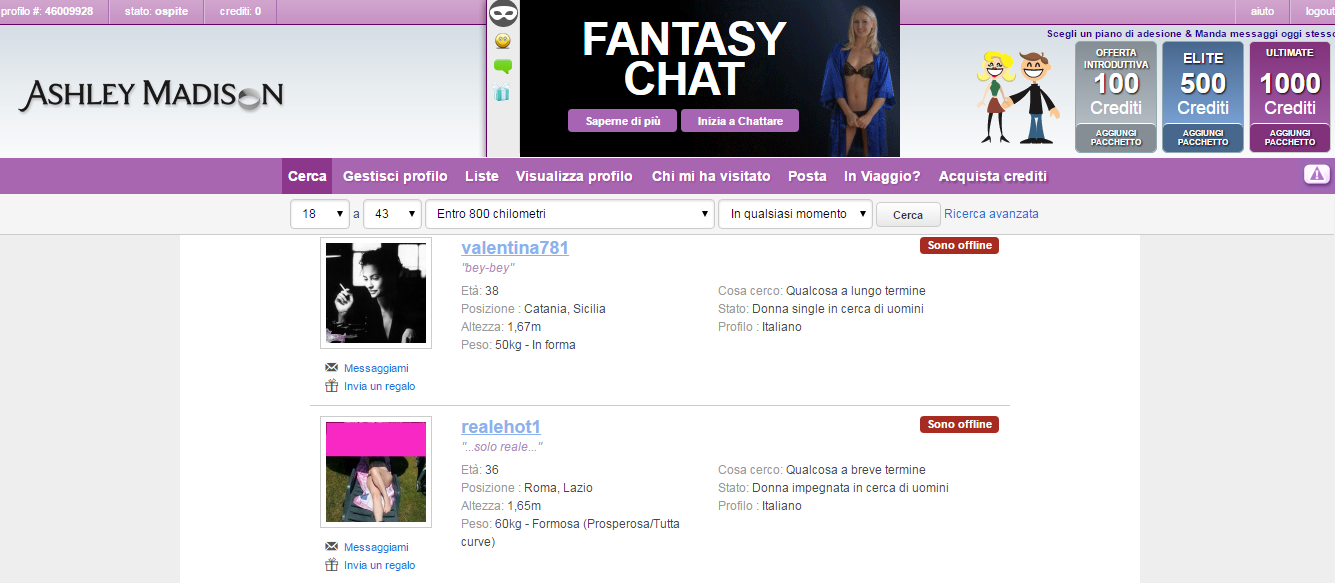The width and height of the screenshot is (1335, 583).
Task: Click the envelope icon under valentina781's photo
Action: (x=331, y=368)
